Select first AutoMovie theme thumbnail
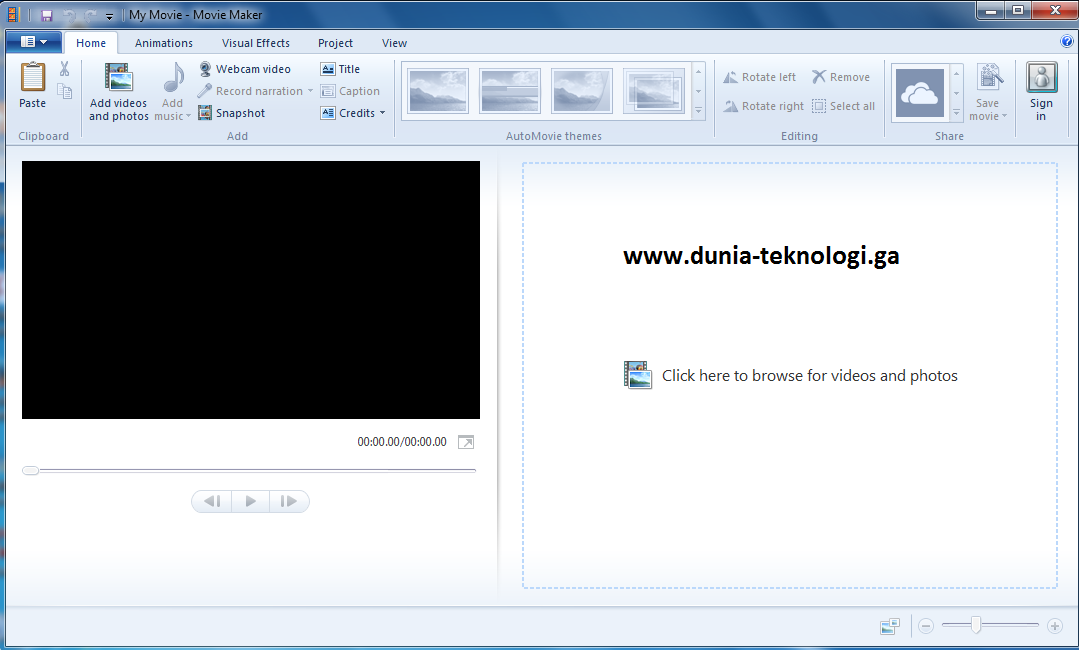1079x650 pixels. (x=438, y=91)
